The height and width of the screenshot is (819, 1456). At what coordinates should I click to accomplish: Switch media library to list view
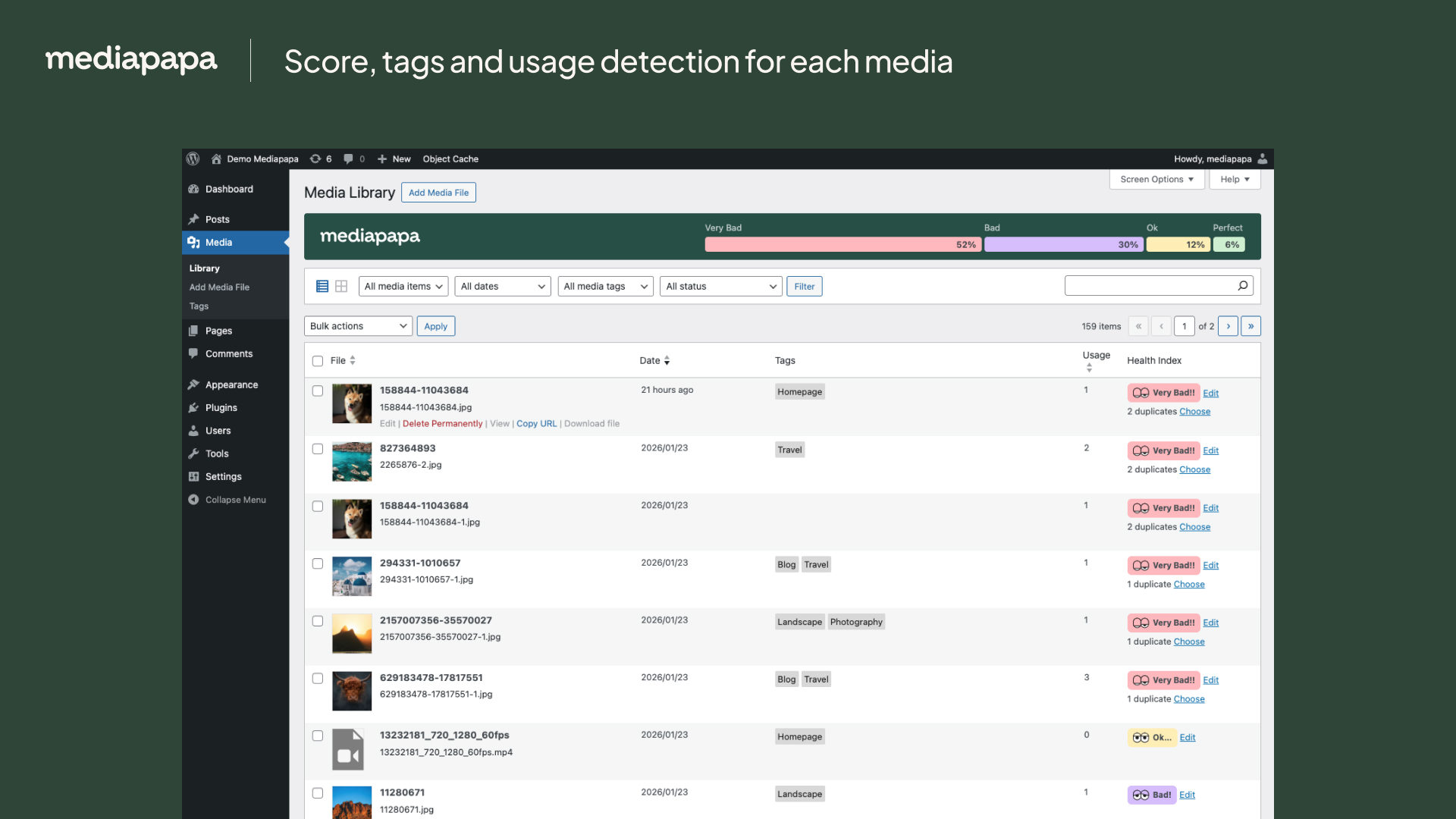322,286
